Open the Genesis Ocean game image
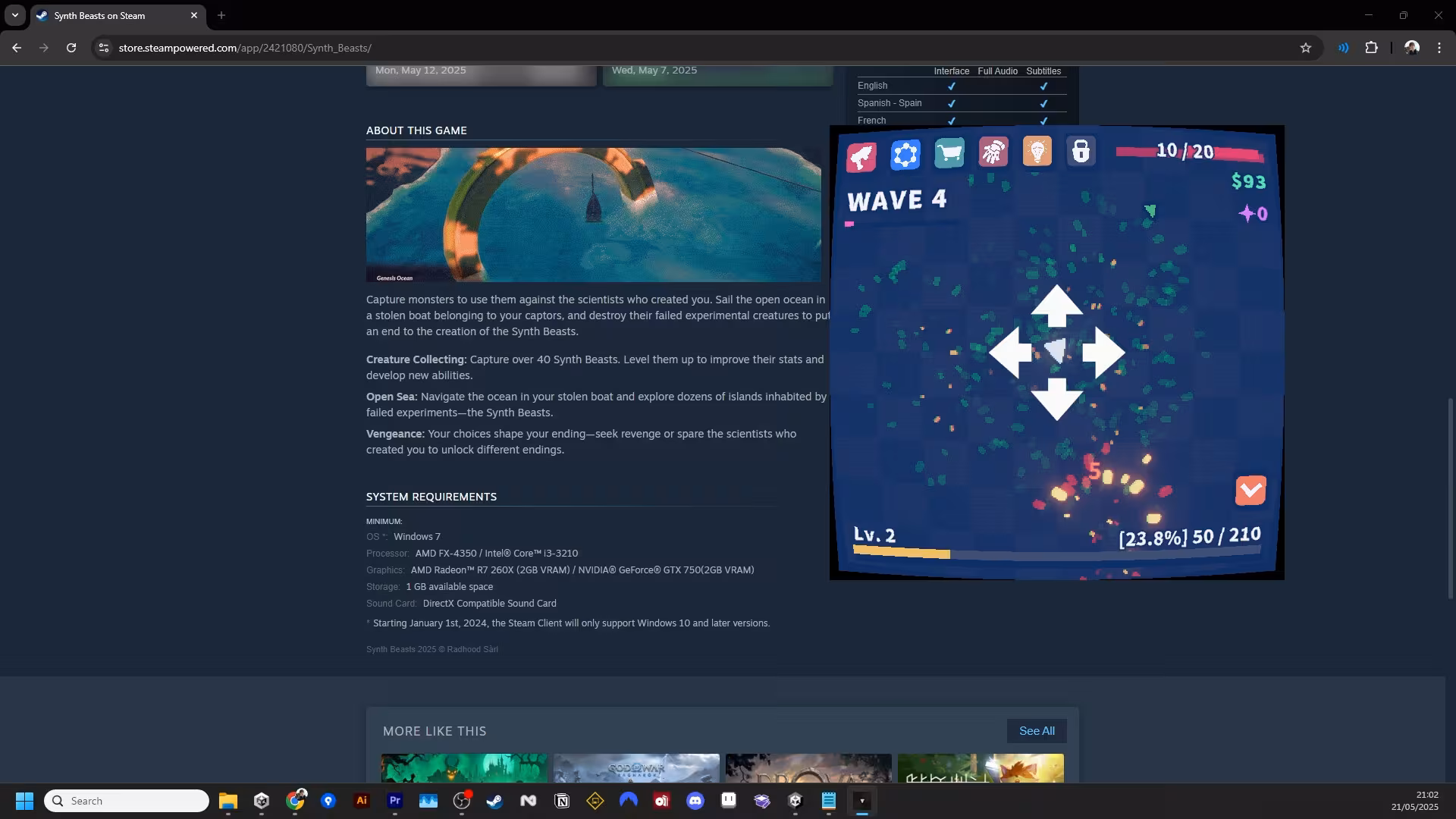The height and width of the screenshot is (819, 1456). tap(594, 215)
